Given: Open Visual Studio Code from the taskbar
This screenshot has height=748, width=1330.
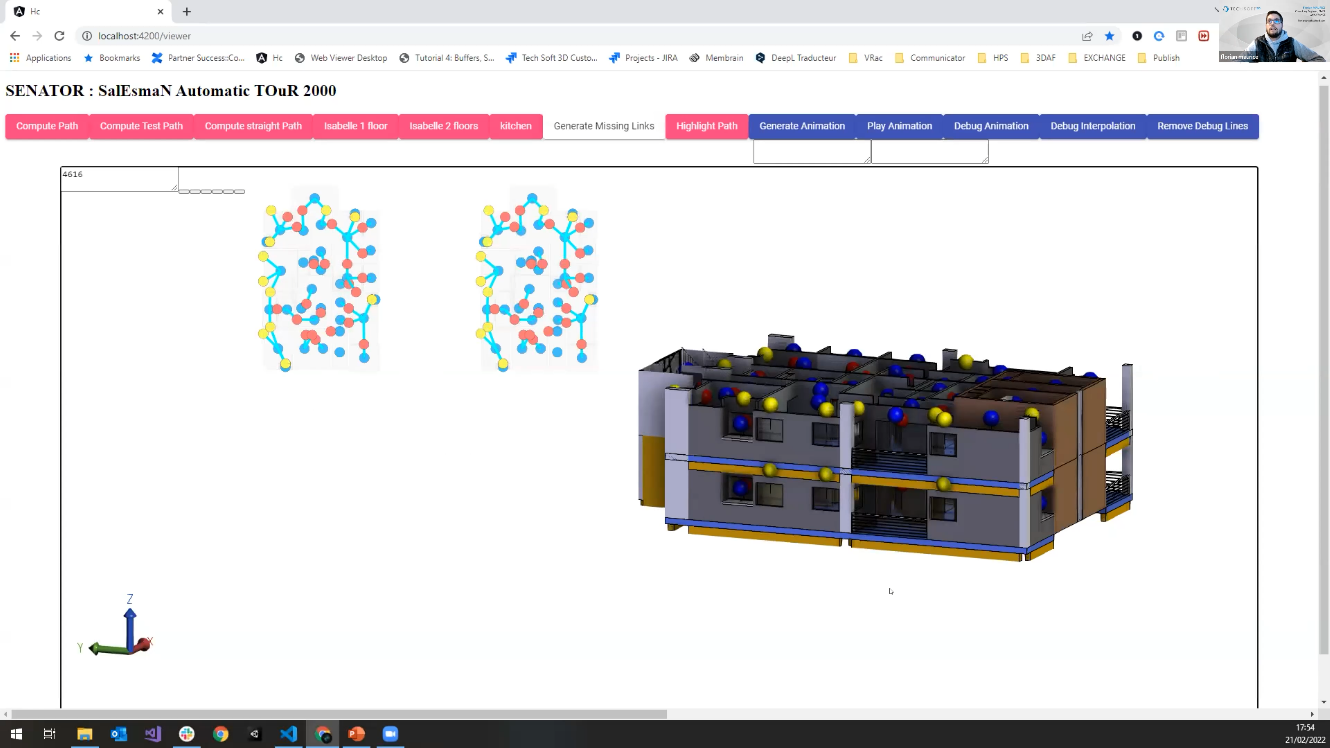Looking at the screenshot, I should pyautogui.click(x=288, y=734).
